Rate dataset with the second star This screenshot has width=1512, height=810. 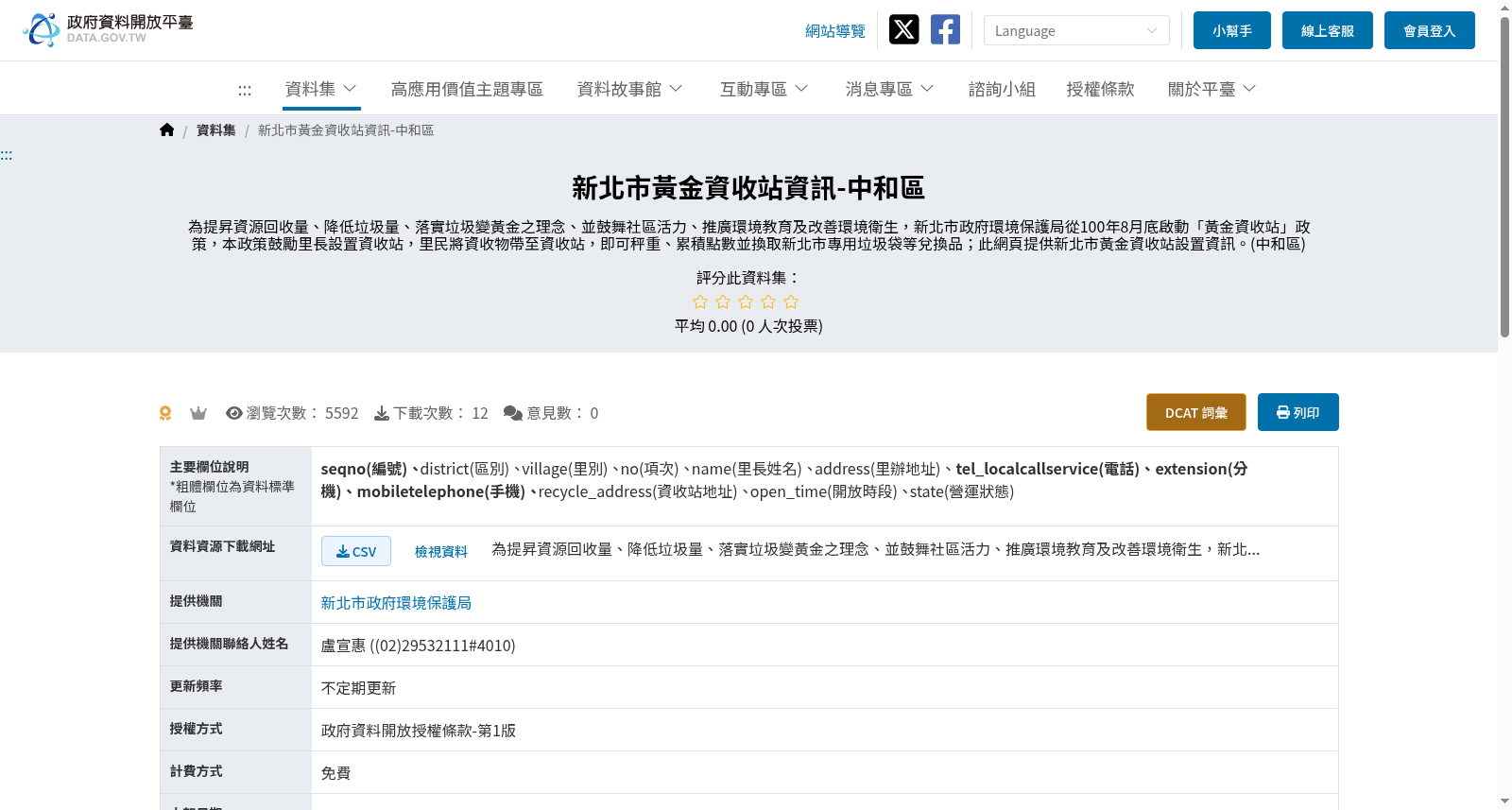coord(723,302)
